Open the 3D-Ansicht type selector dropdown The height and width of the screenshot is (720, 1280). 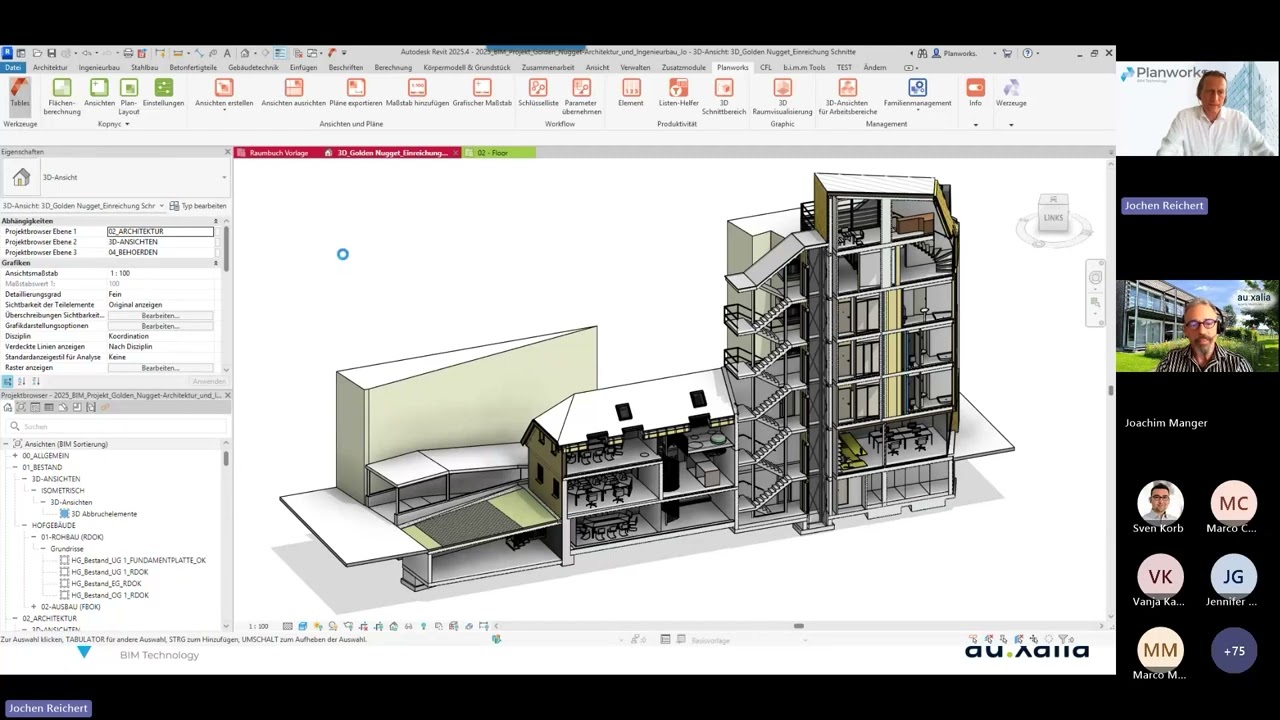tap(224, 177)
